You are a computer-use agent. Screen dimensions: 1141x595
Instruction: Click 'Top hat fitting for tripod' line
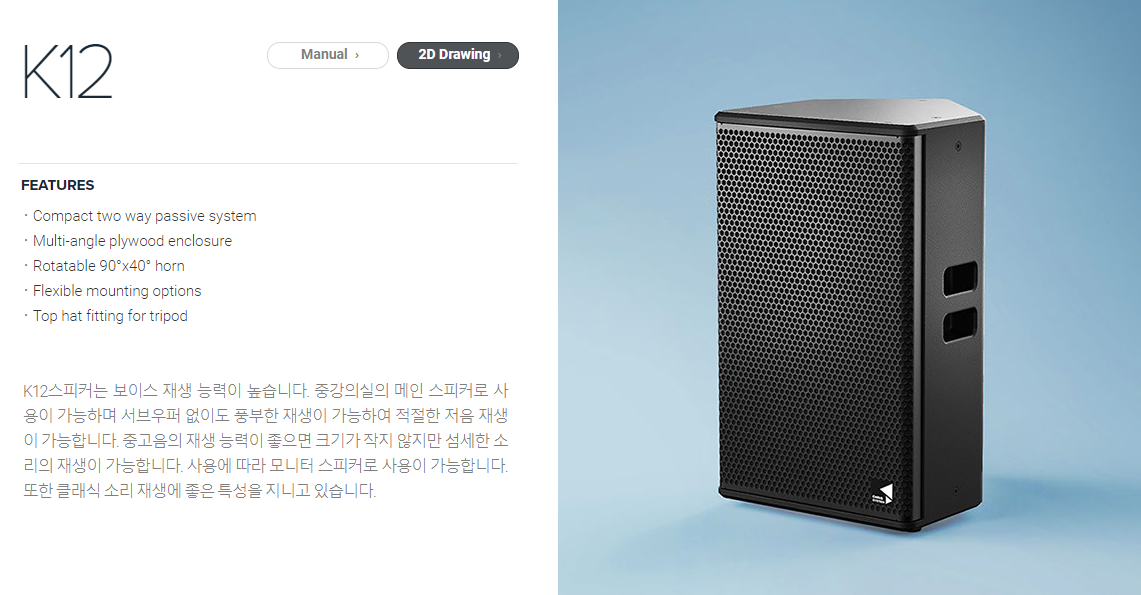pyautogui.click(x=110, y=316)
